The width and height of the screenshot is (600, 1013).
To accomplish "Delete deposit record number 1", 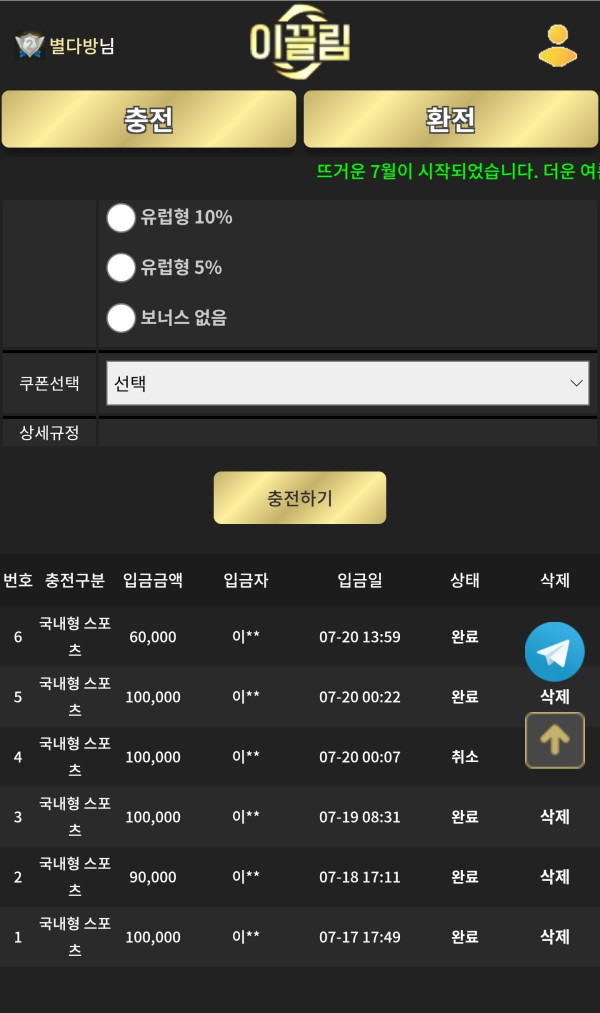I will click(555, 936).
